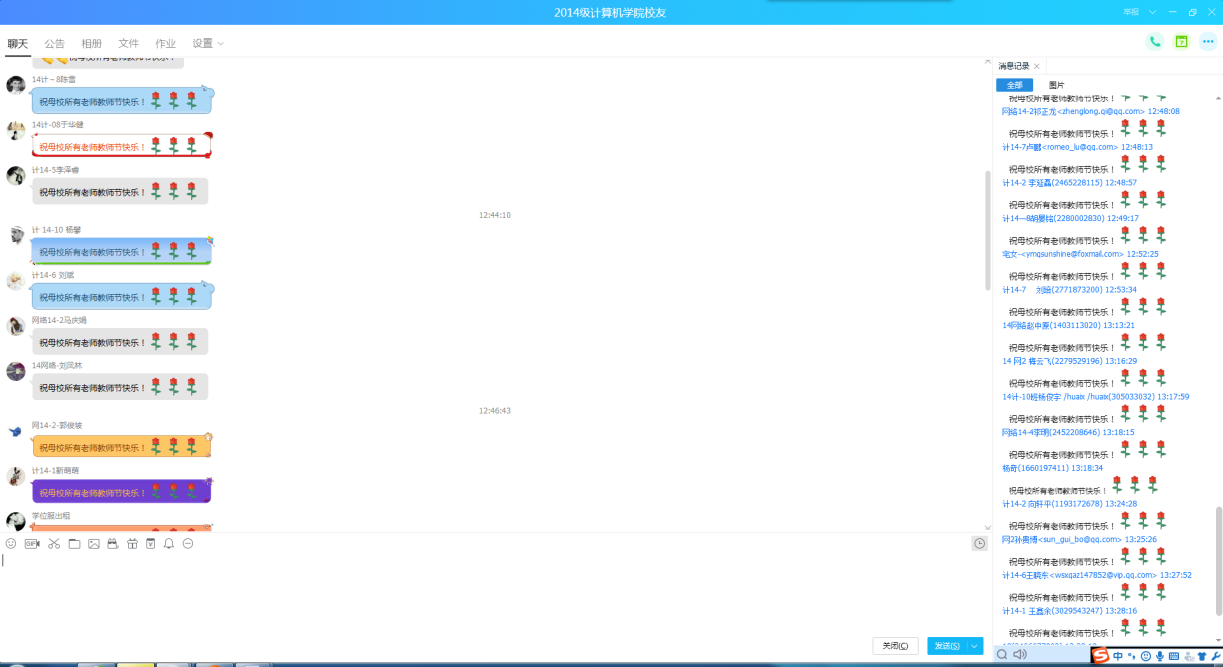Toggle the speaker icon in message record panel
This screenshot has width=1223, height=667.
point(1019,655)
